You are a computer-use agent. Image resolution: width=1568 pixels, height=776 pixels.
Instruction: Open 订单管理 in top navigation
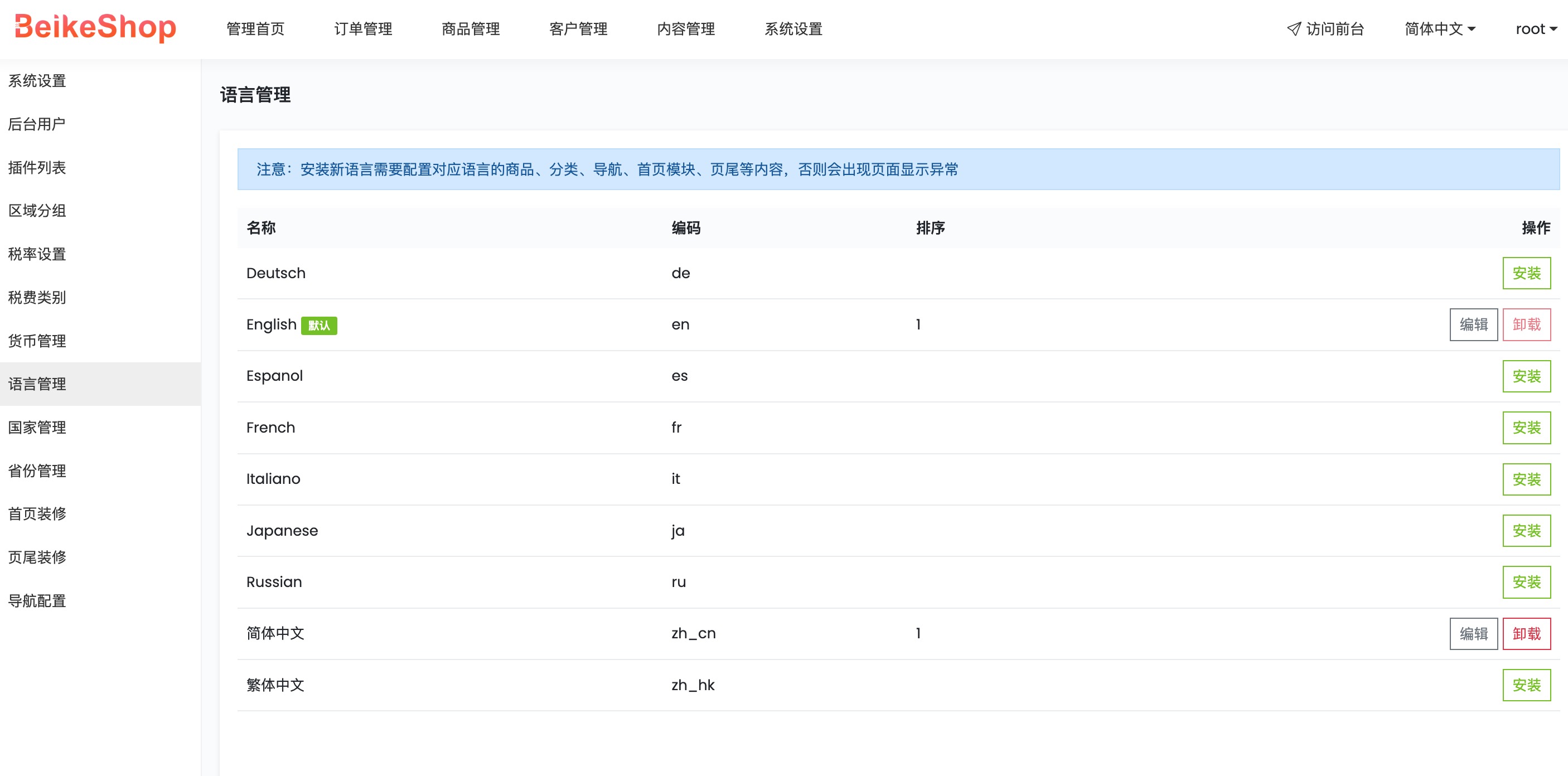click(x=364, y=28)
